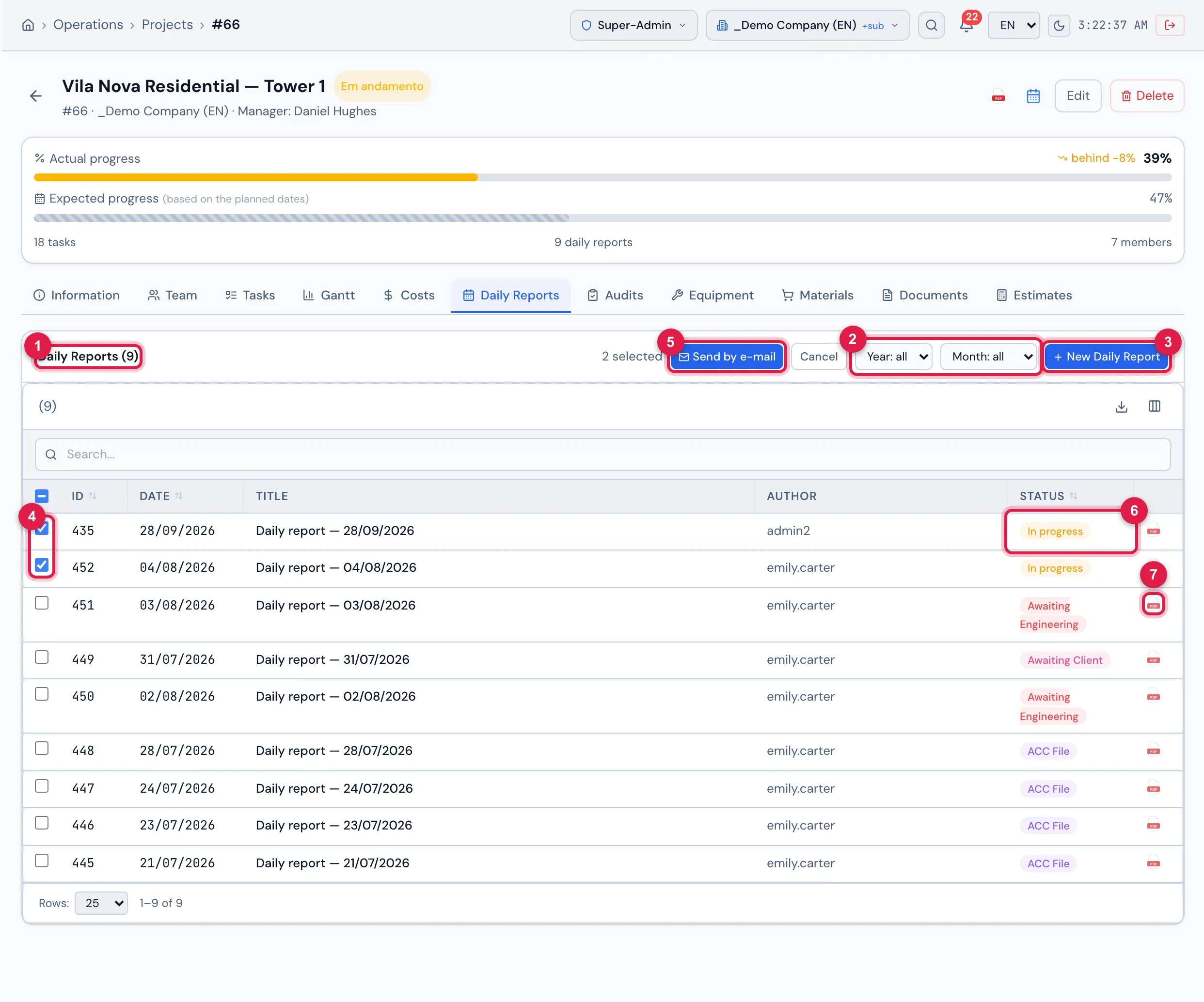Toggle dark mode moon icon
Screen dimensions: 1204x1002
point(1059,25)
